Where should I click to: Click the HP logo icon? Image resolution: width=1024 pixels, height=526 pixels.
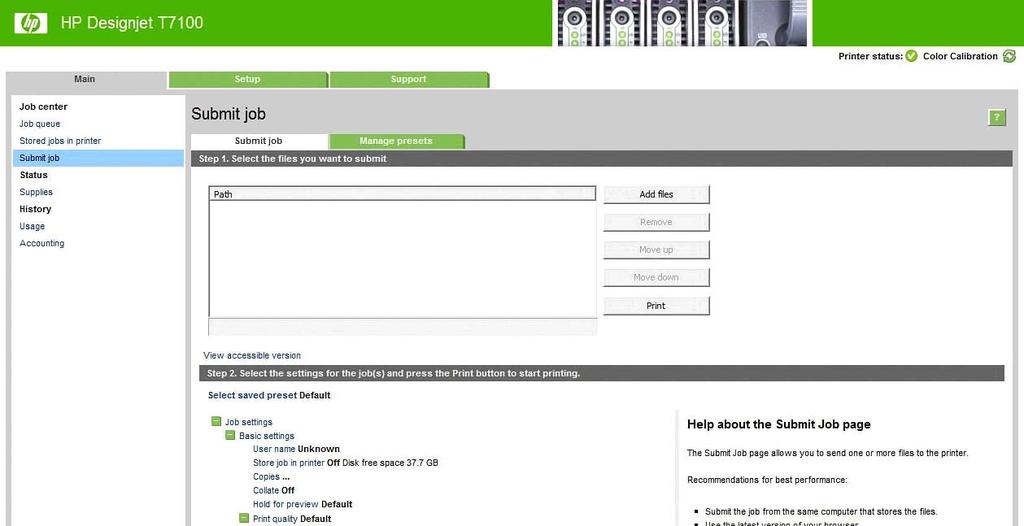tap(31, 23)
